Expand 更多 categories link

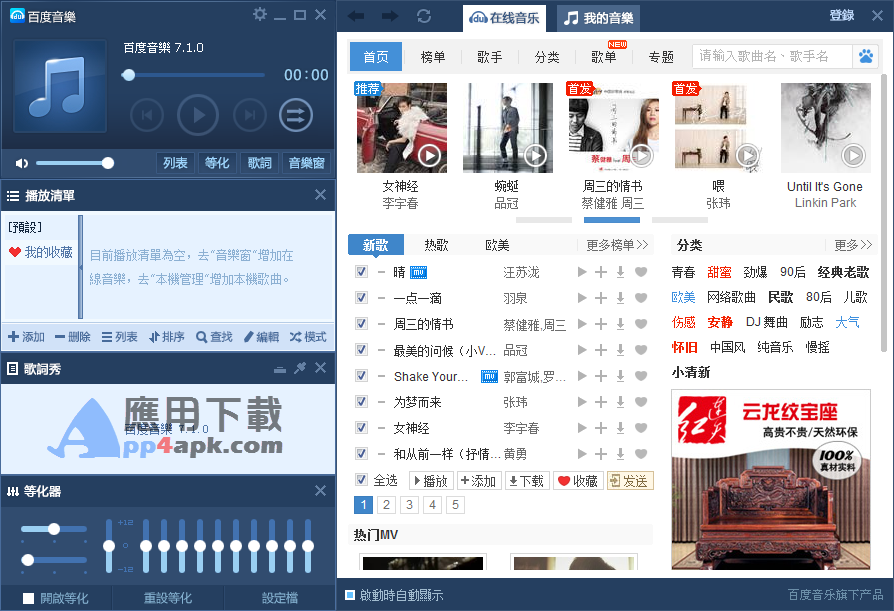pyautogui.click(x=853, y=245)
